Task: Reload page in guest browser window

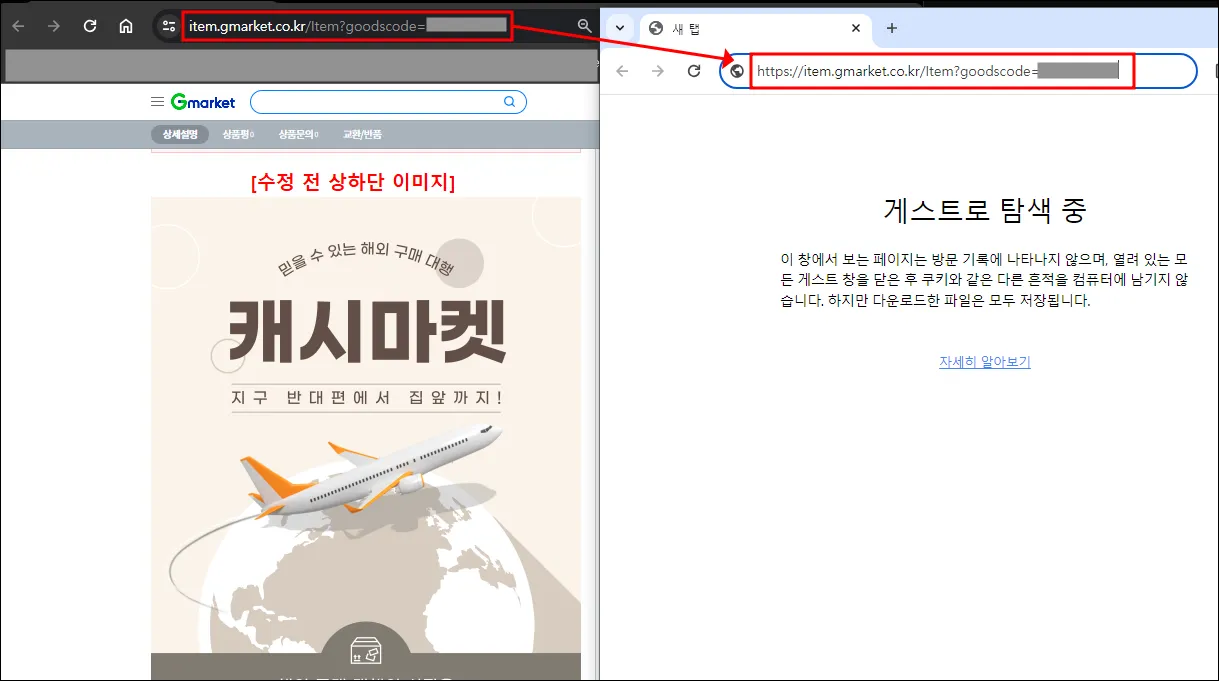Action: (x=694, y=71)
